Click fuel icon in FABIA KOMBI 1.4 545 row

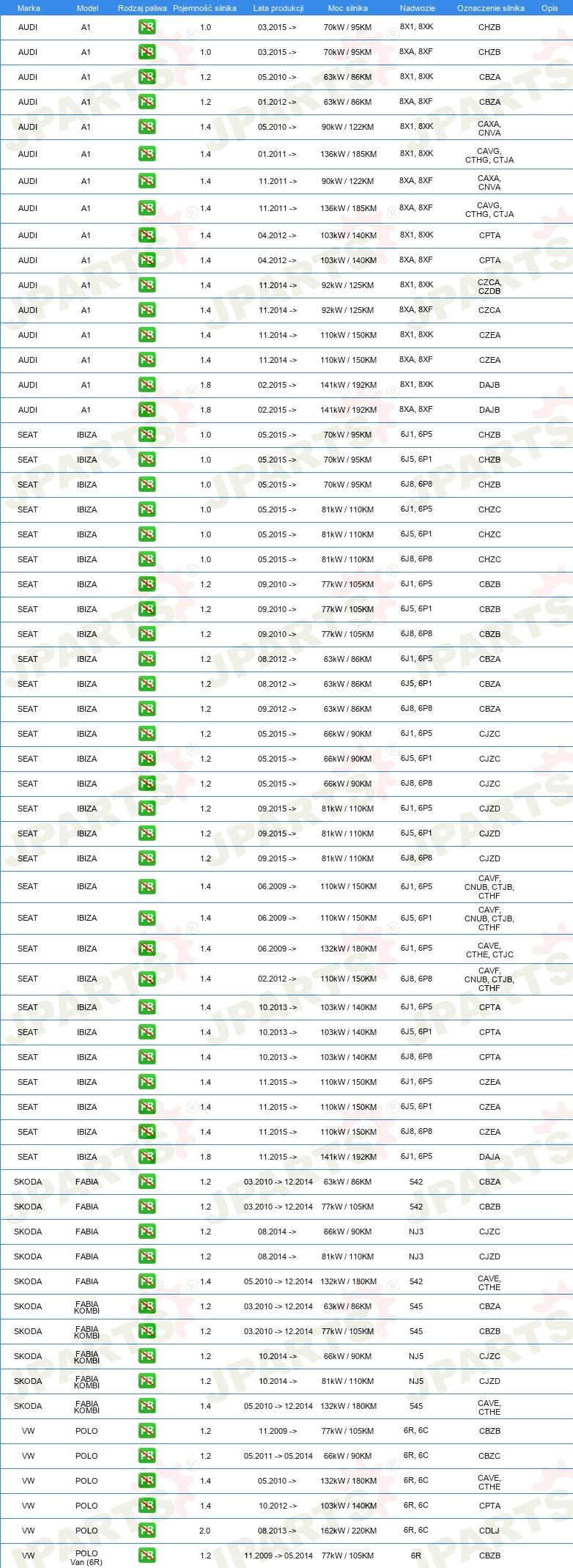coord(147,1406)
